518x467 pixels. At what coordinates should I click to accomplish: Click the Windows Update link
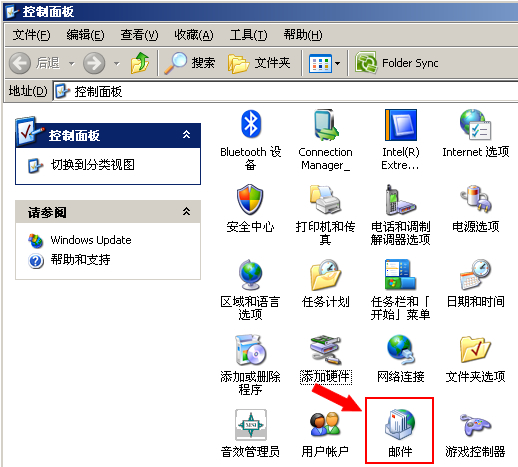(x=91, y=240)
